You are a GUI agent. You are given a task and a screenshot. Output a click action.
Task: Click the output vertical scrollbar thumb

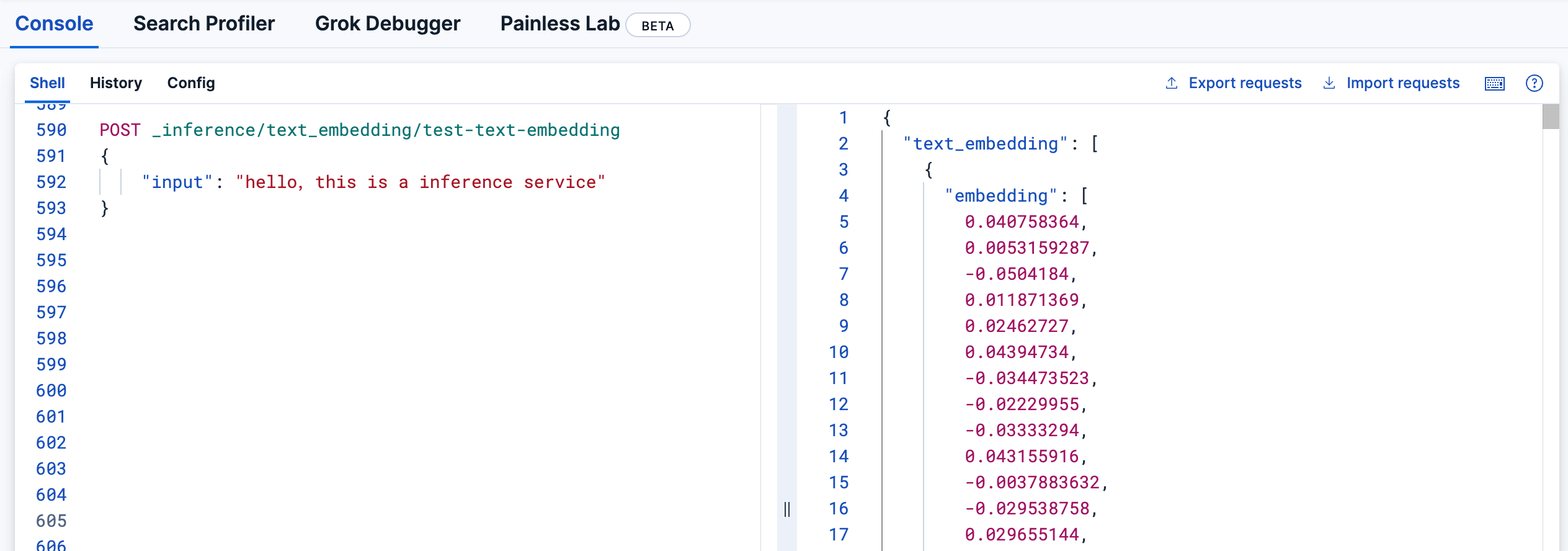coord(1551,117)
